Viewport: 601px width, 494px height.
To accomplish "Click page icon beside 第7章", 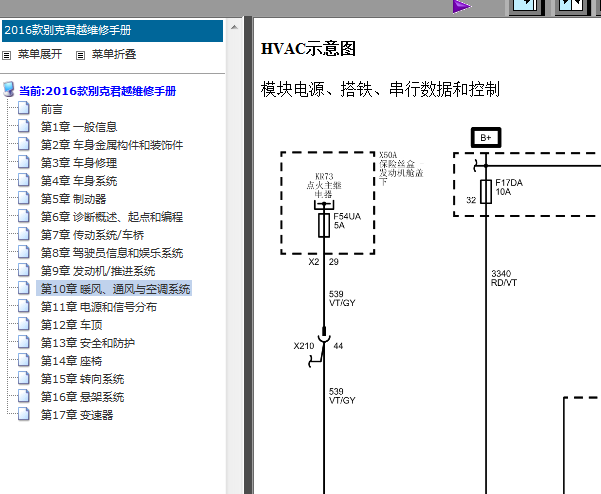I will click(x=24, y=235).
